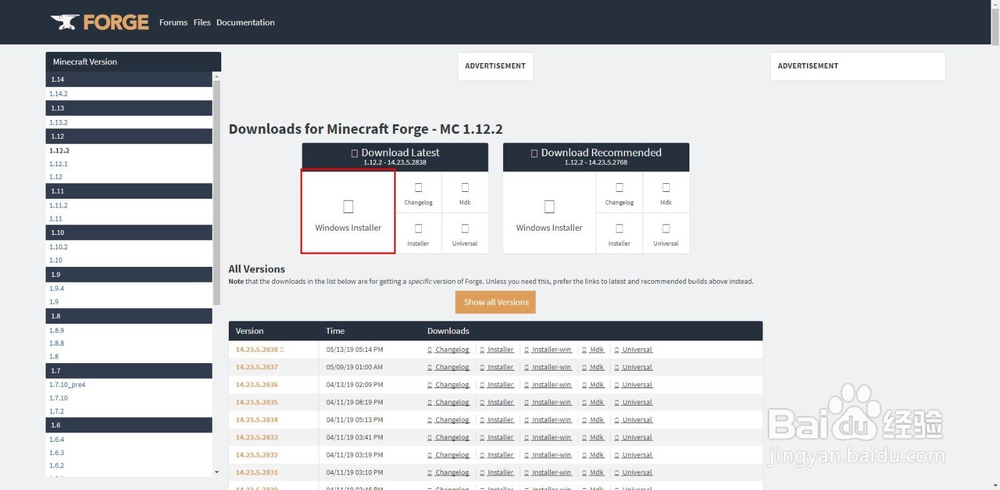Expand the 1.7 version group
The width and height of the screenshot is (1000, 490).
pyautogui.click(x=129, y=371)
